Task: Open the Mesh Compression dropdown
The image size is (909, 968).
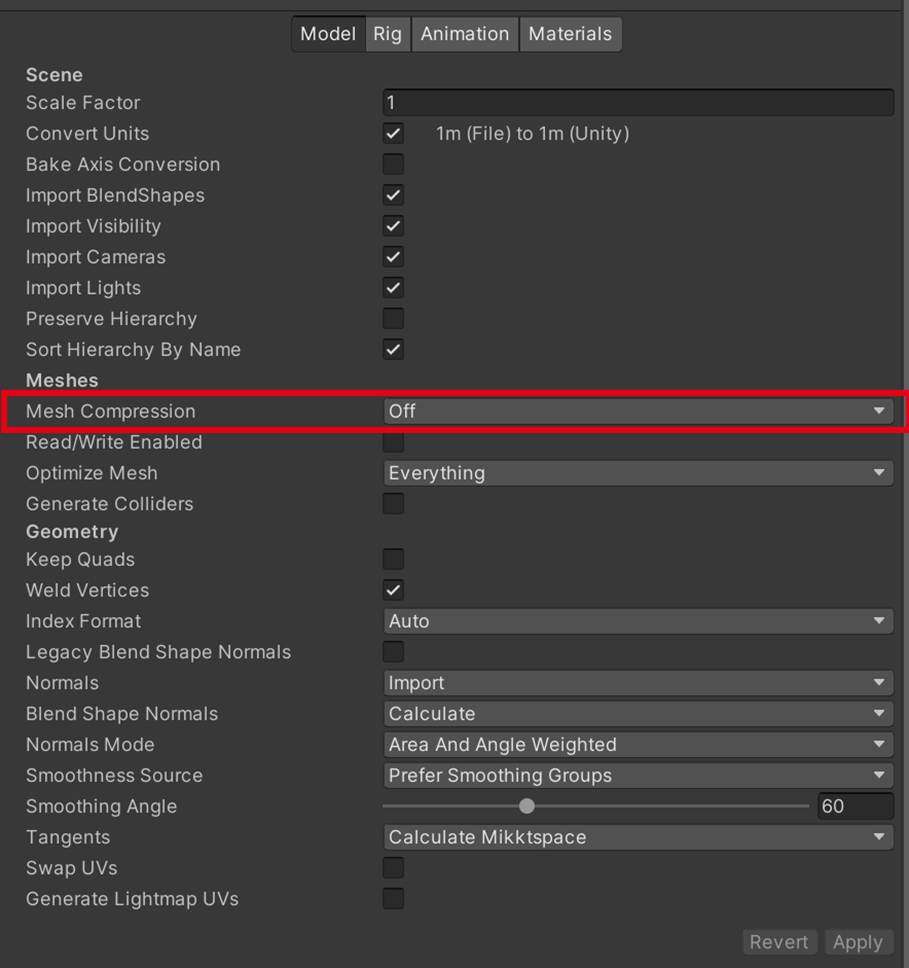Action: 638,411
